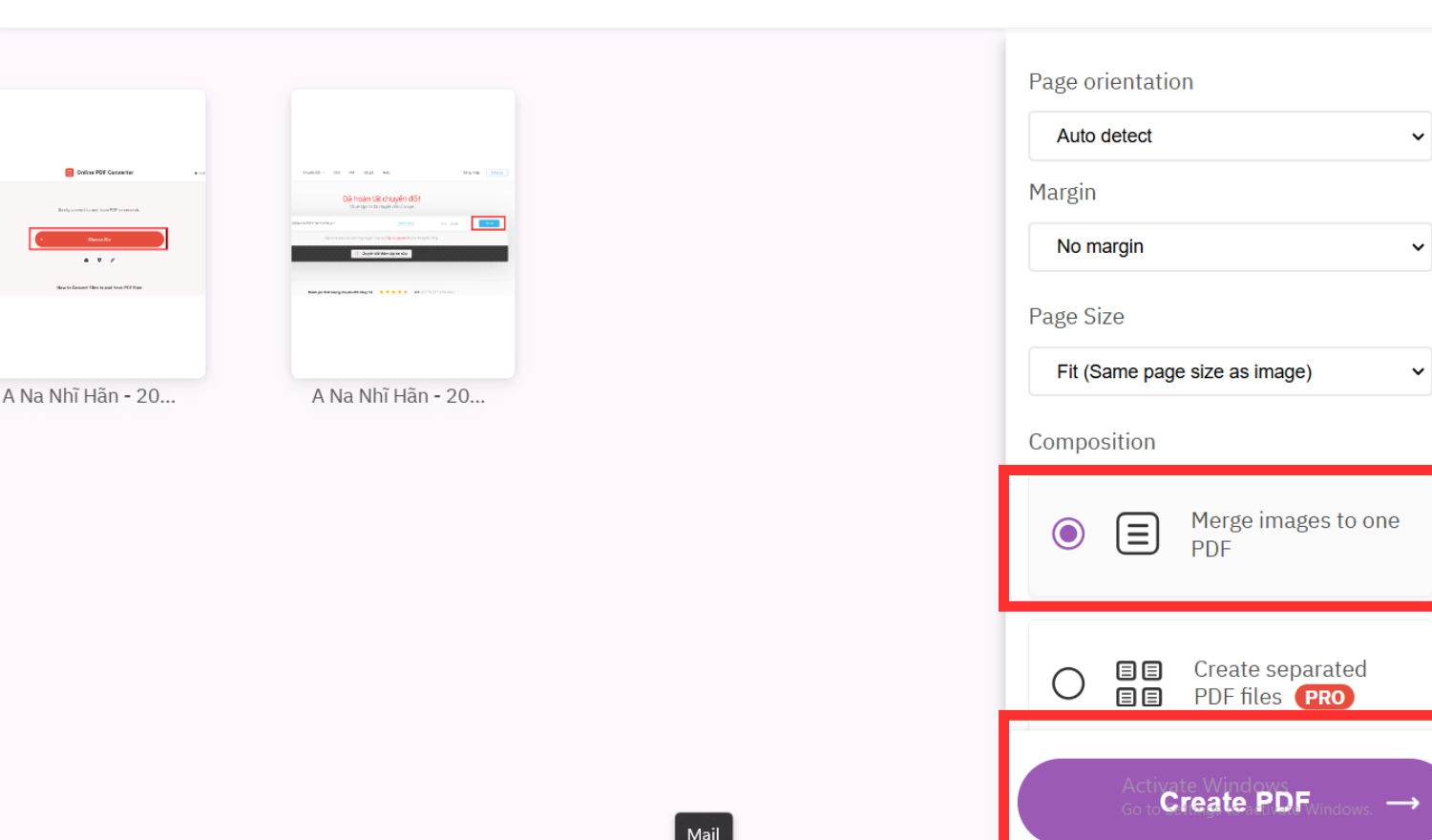Click the Margin label
The width and height of the screenshot is (1432, 840).
(x=1063, y=193)
